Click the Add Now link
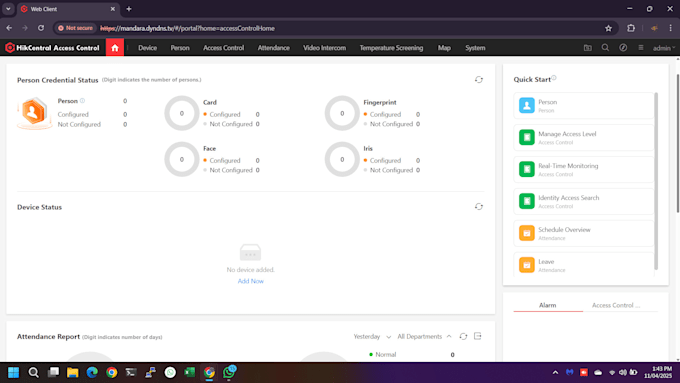 (x=251, y=281)
